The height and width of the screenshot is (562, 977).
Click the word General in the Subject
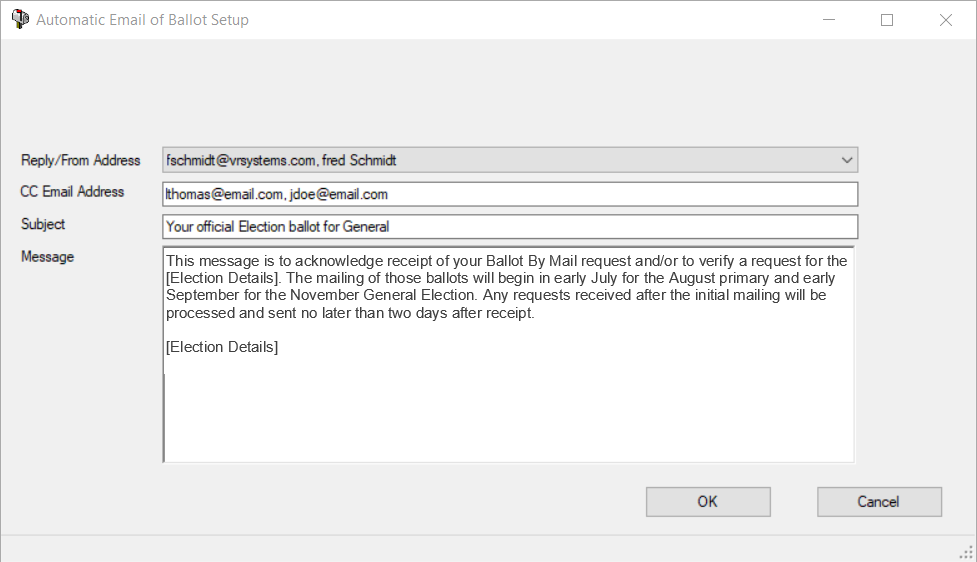366,227
